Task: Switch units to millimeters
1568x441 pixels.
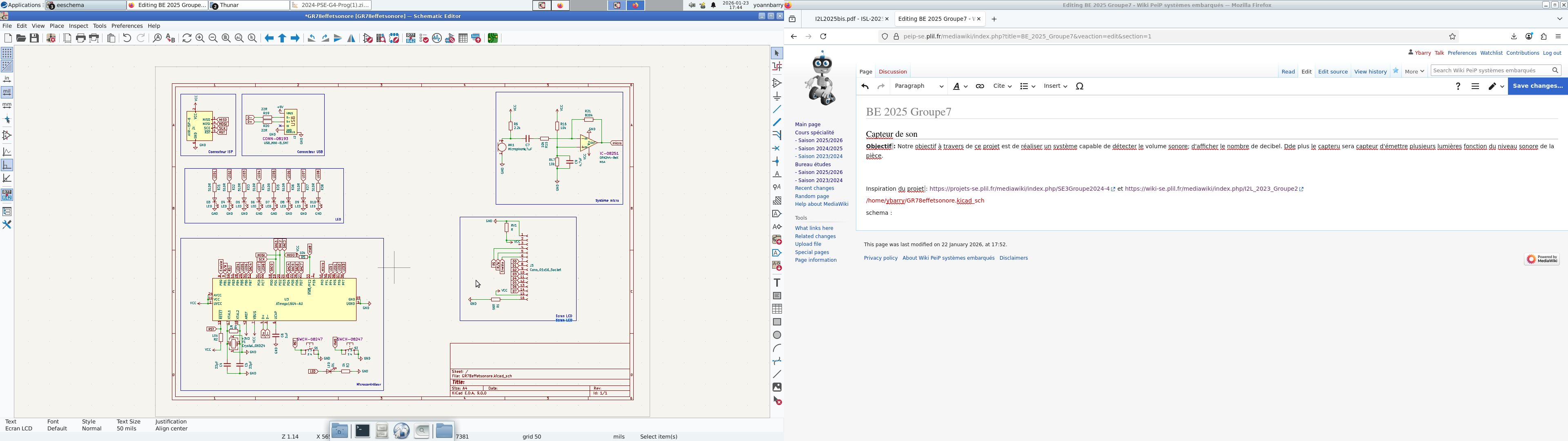Action: tap(7, 105)
